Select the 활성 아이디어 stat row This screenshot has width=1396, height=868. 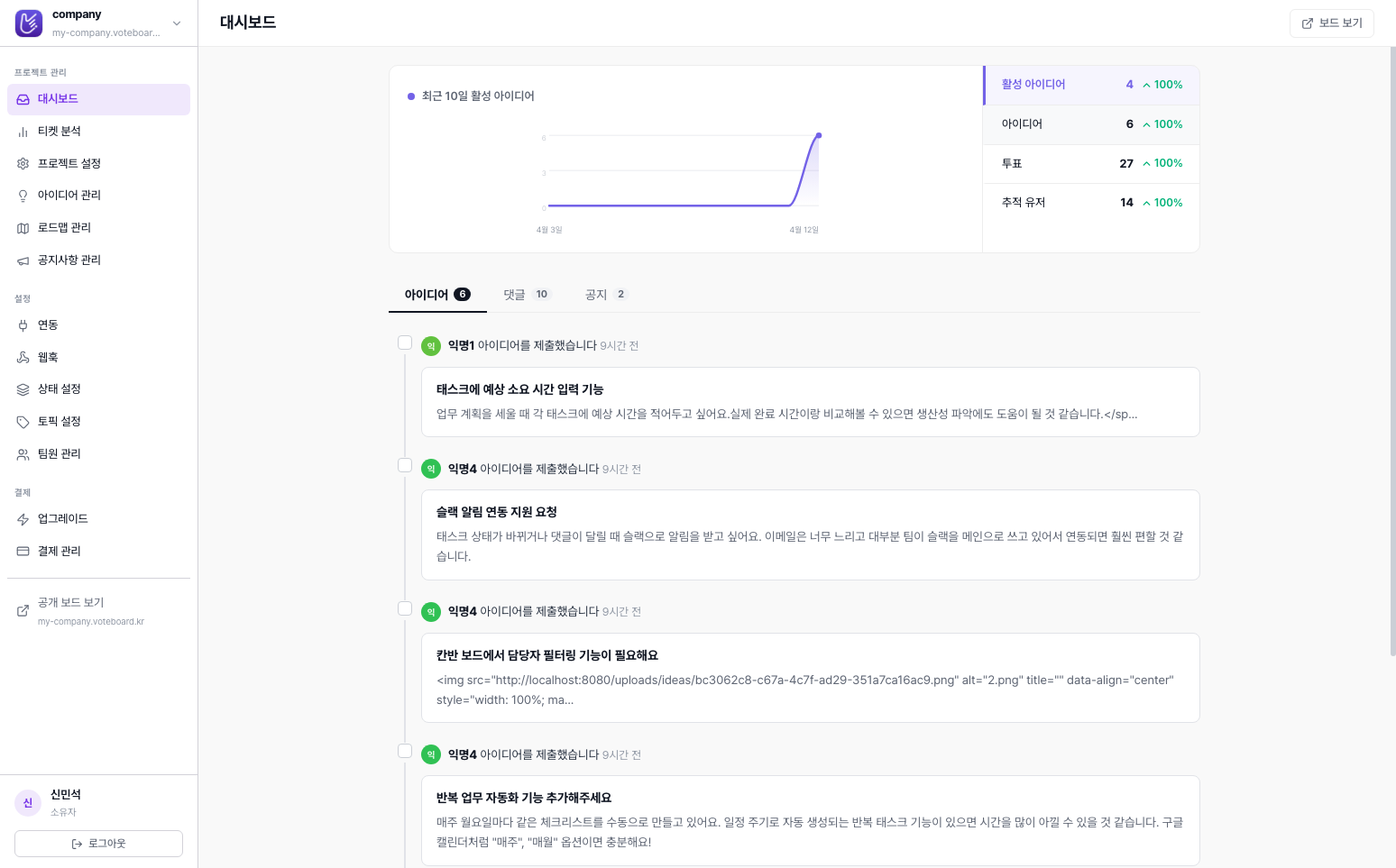1091,85
